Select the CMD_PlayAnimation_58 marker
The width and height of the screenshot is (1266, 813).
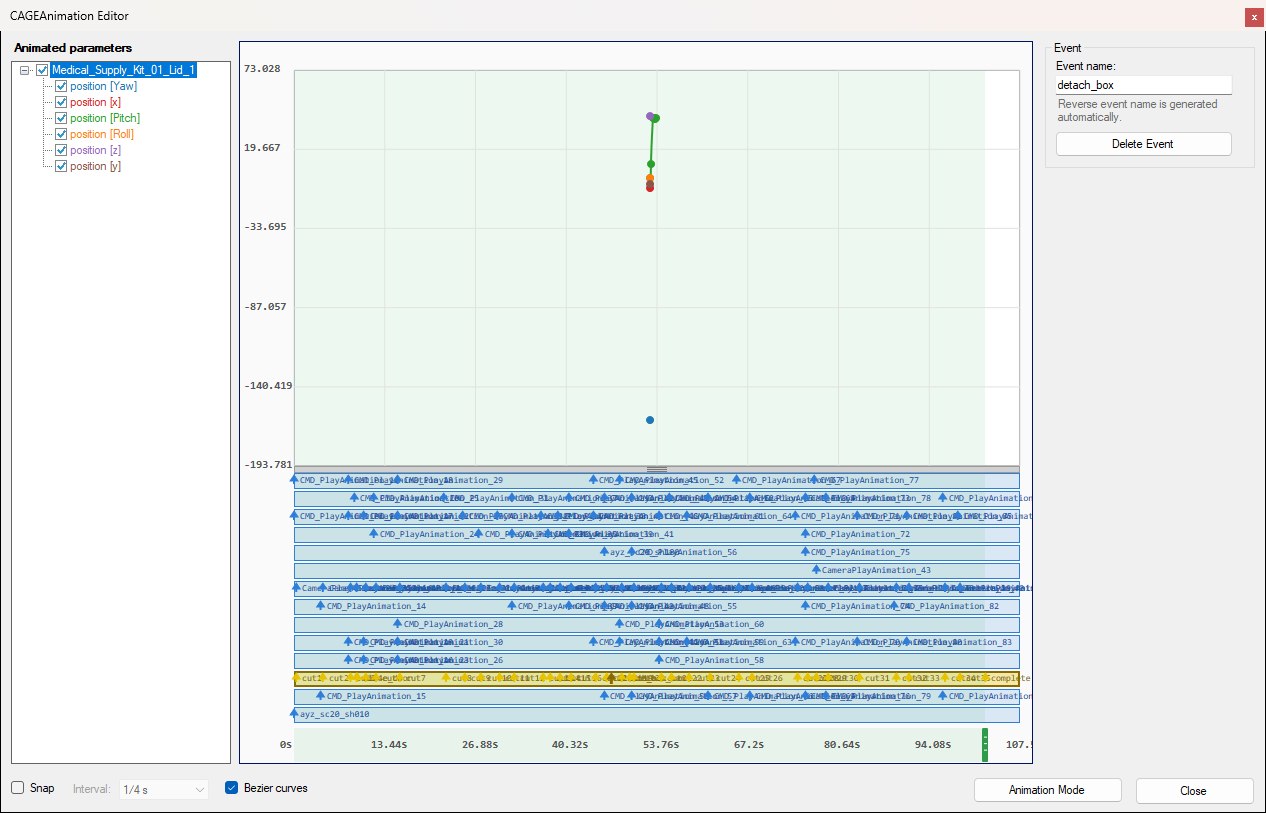click(x=659, y=660)
